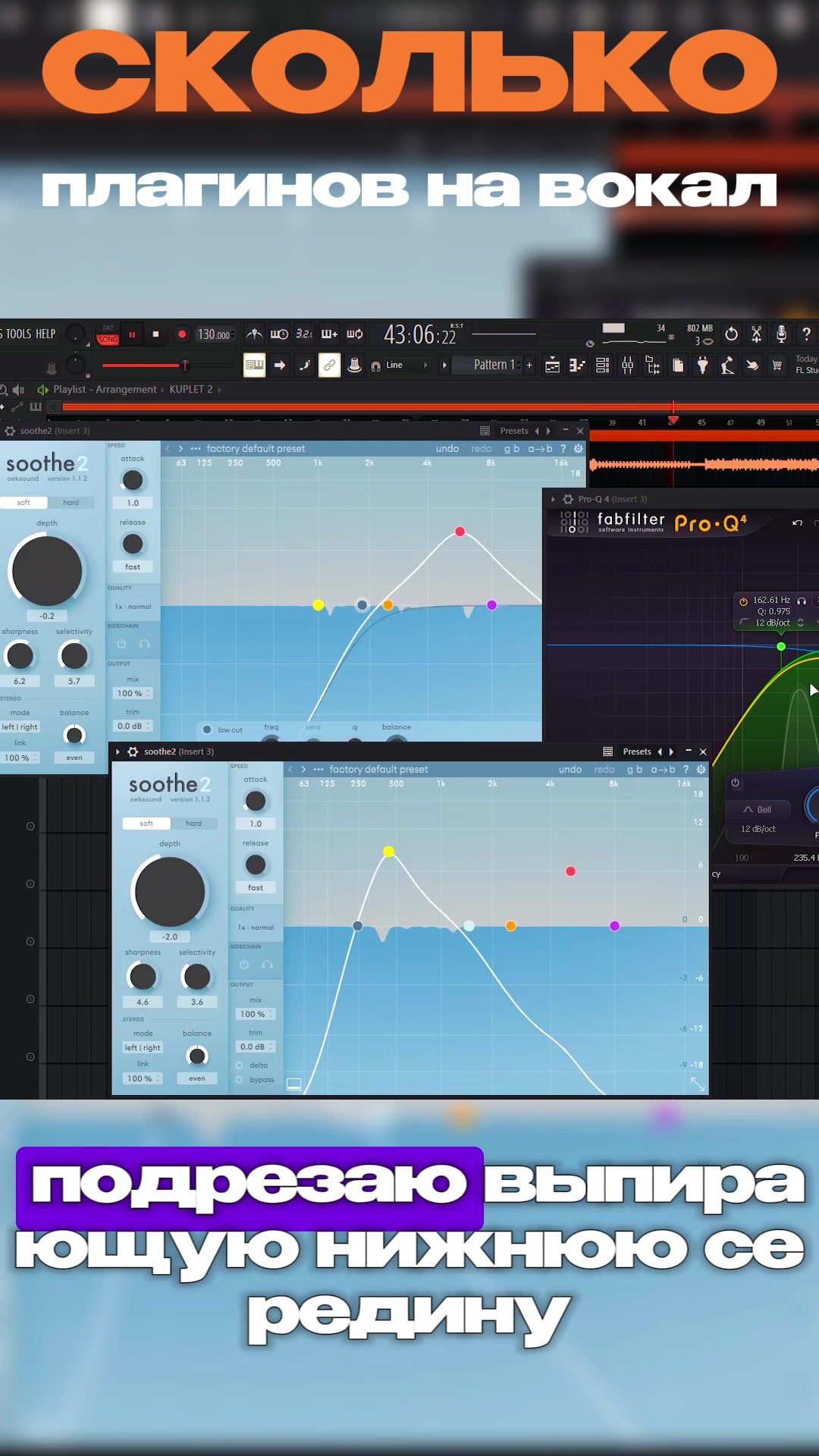The image size is (819, 1456).
Task: Click the mix 100 % stepper in front soothe2
Action: 256,1014
